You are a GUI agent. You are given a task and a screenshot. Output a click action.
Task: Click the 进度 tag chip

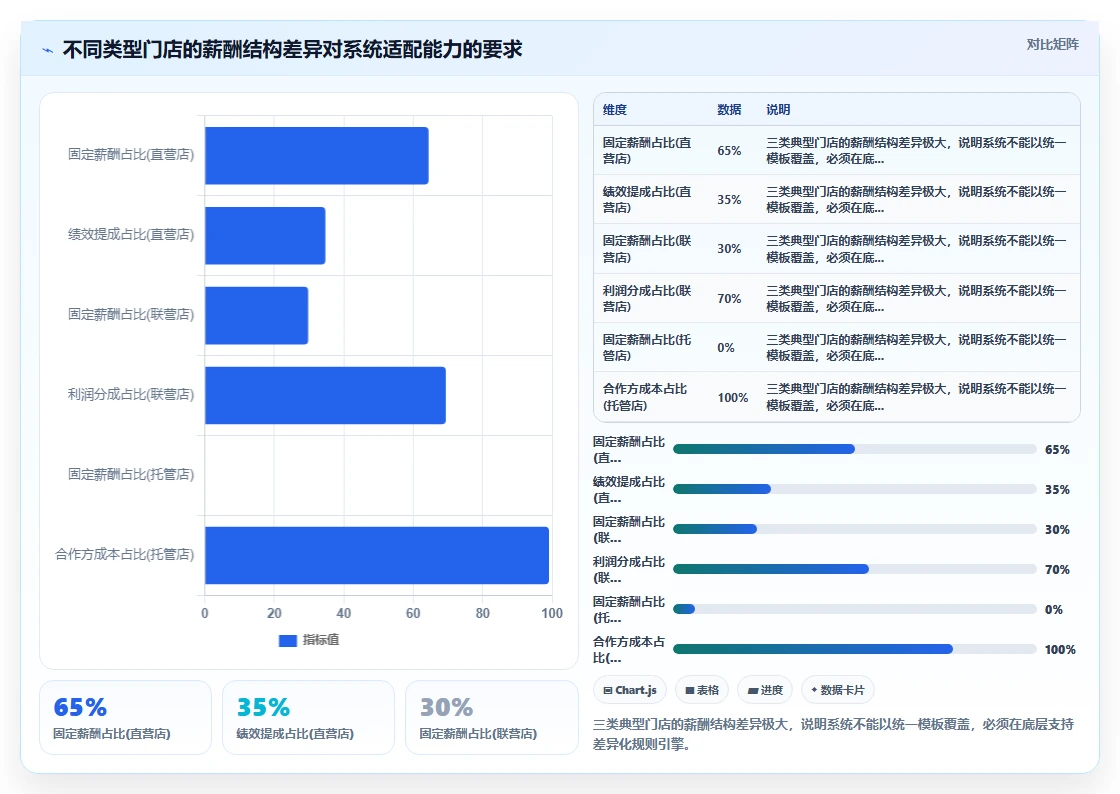pos(765,690)
